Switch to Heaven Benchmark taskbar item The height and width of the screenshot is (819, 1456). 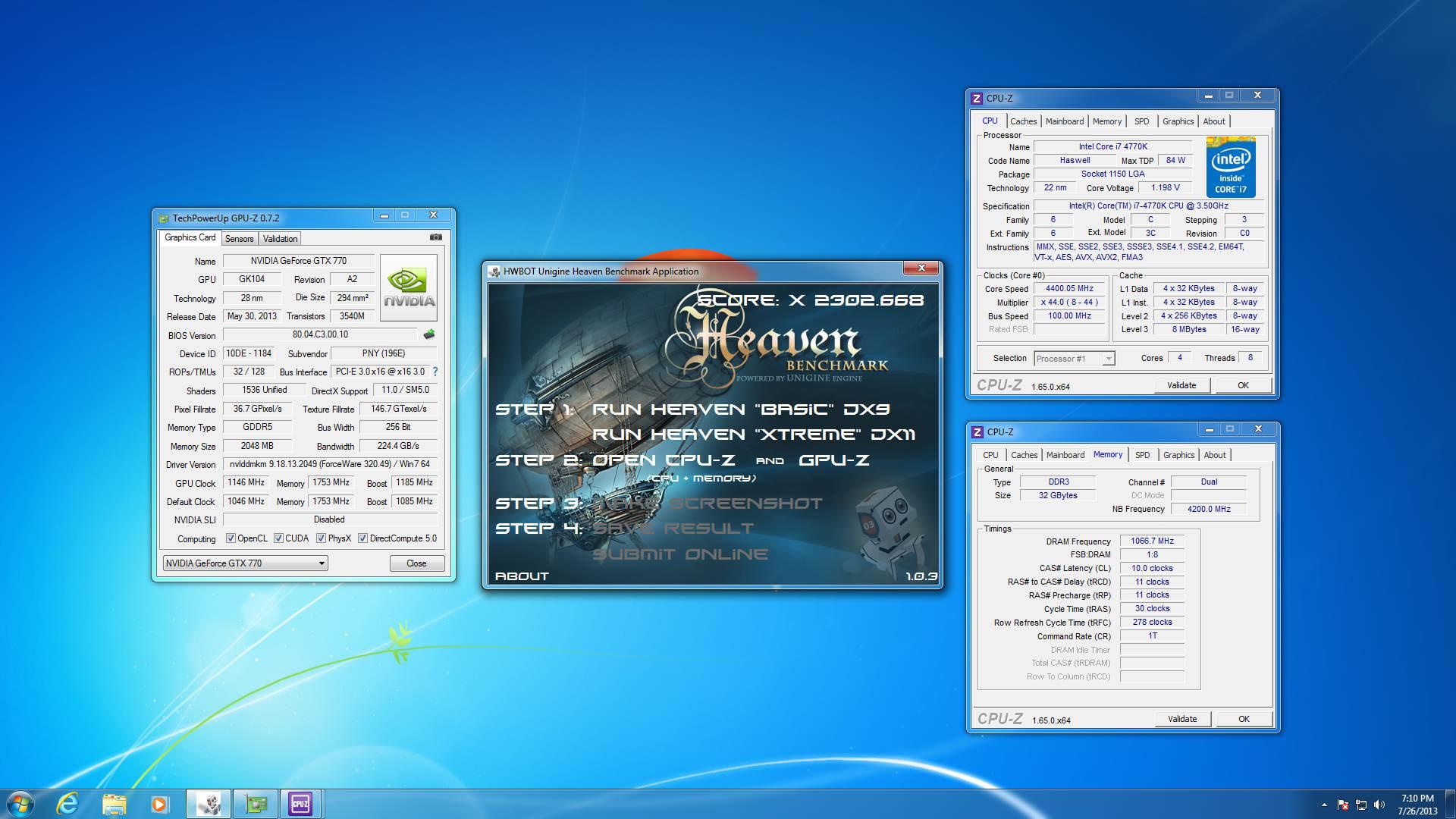point(209,804)
